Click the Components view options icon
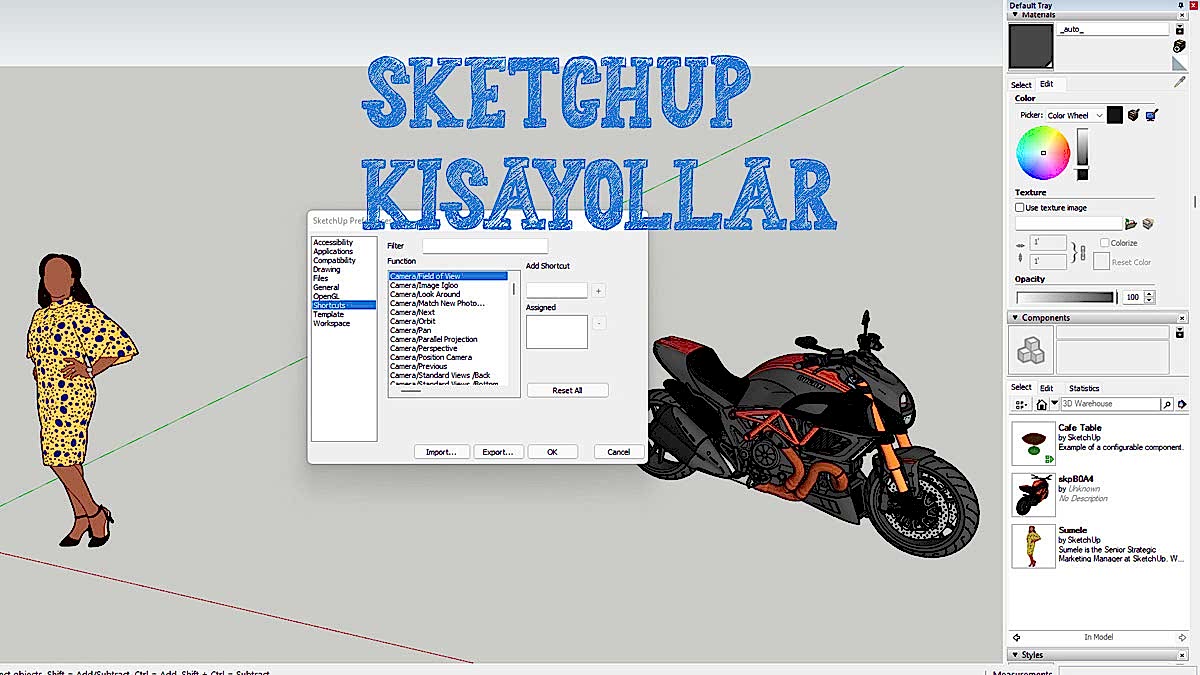Viewport: 1200px width, 675px height. [1021, 404]
